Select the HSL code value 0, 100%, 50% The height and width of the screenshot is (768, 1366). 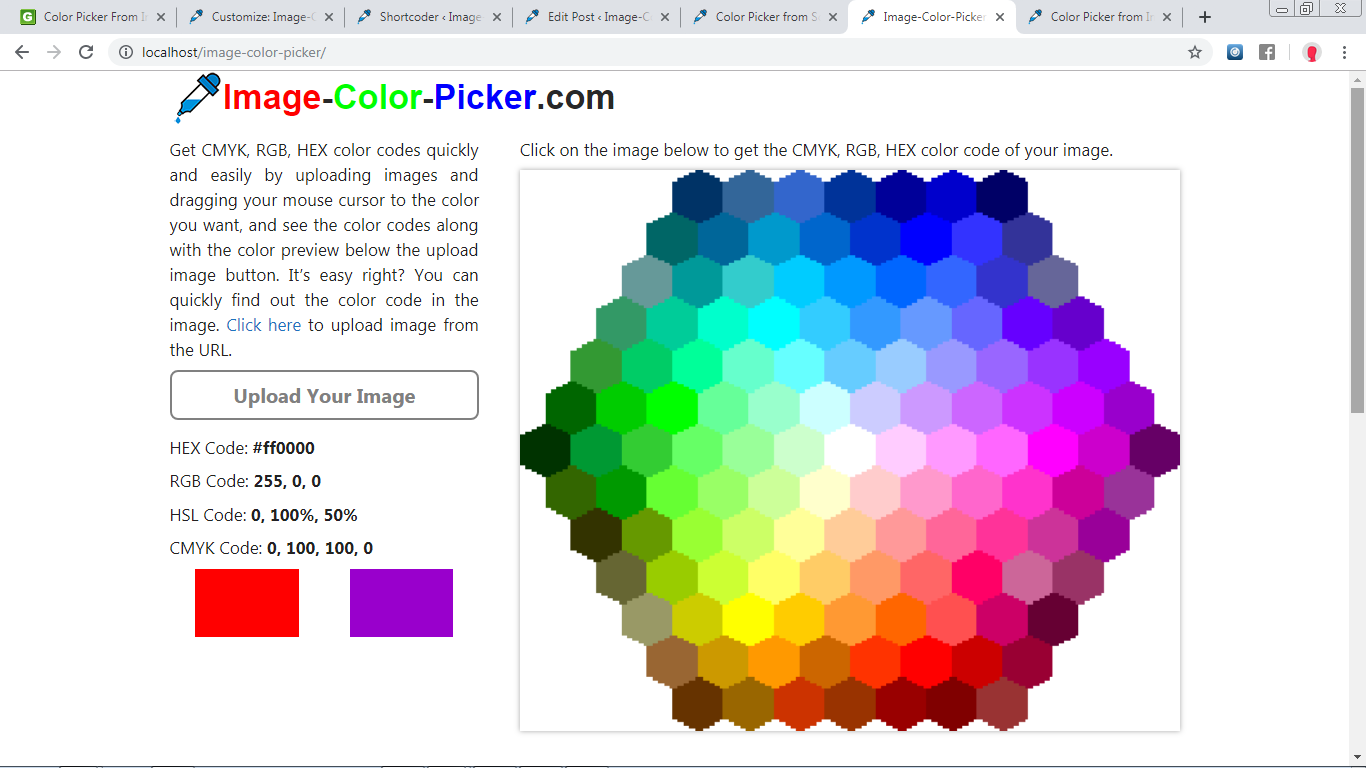(304, 515)
